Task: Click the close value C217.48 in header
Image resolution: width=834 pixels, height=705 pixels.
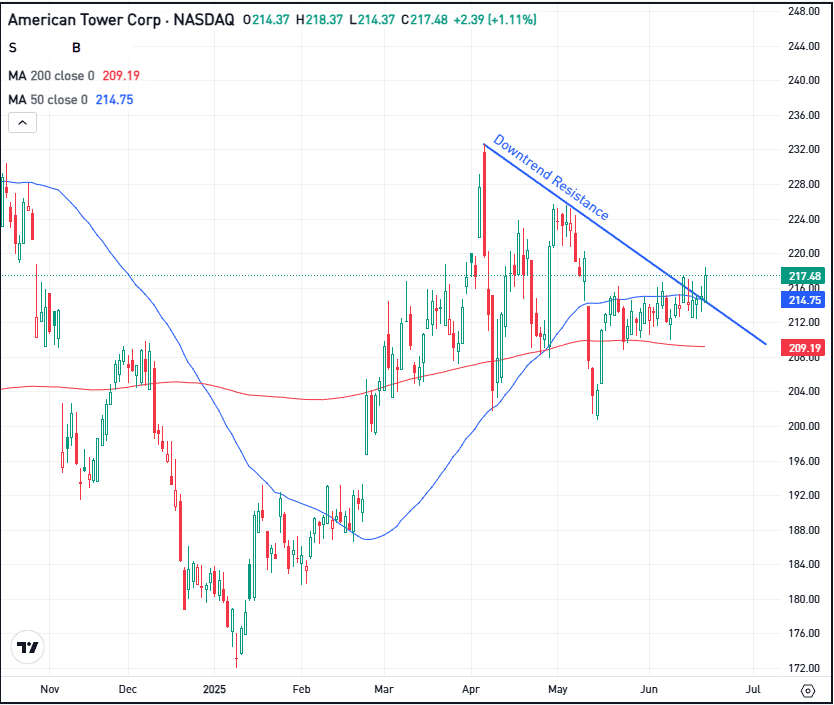Action: [x=424, y=20]
